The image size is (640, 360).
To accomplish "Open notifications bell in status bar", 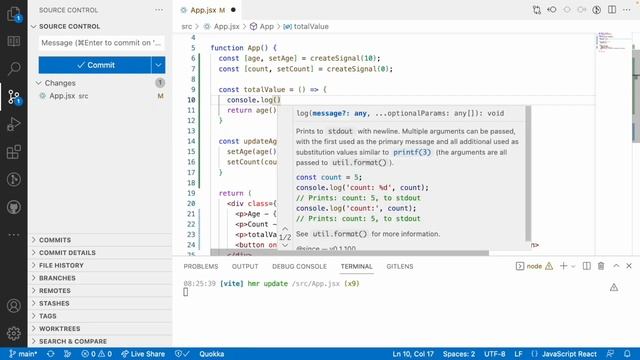I will coord(627,354).
